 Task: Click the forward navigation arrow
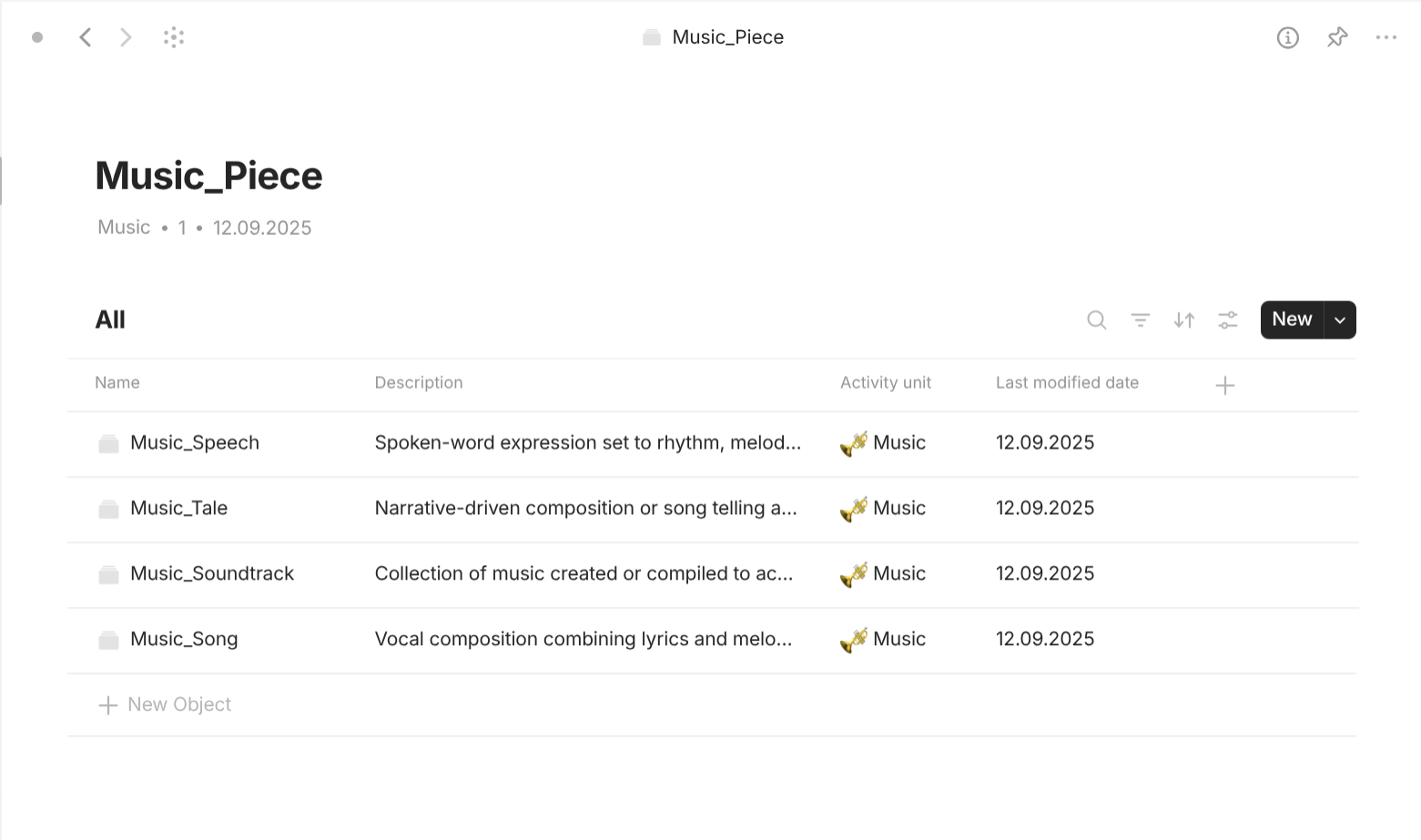(126, 37)
